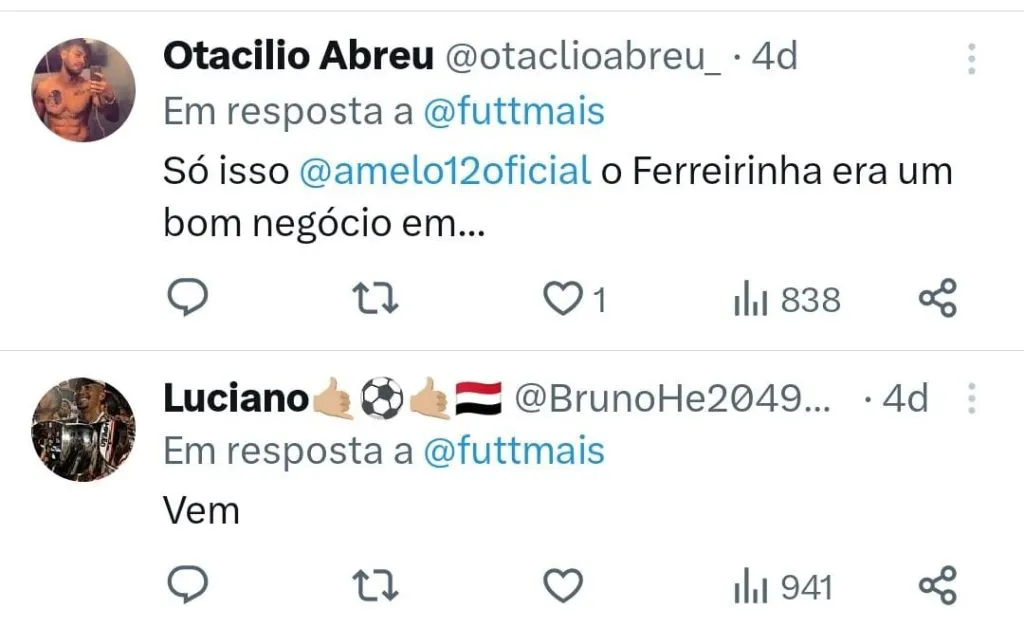
Task: Open Otacilio Abreu display name
Action: click(297, 57)
